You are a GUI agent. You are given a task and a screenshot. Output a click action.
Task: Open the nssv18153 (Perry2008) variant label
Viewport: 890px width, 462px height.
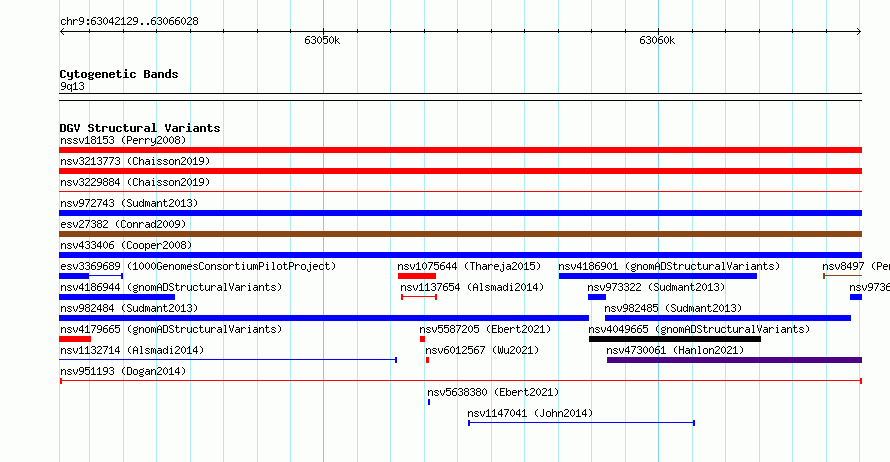coord(123,140)
